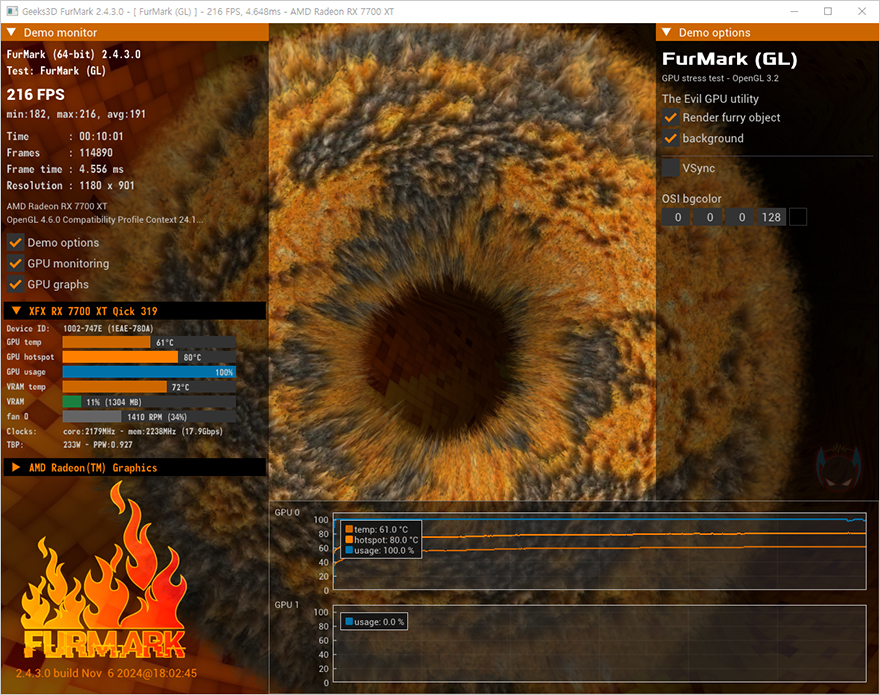Click the FurMark (64-bit) 2.4.3.0 header text
The image size is (880, 695).
(x=74, y=54)
